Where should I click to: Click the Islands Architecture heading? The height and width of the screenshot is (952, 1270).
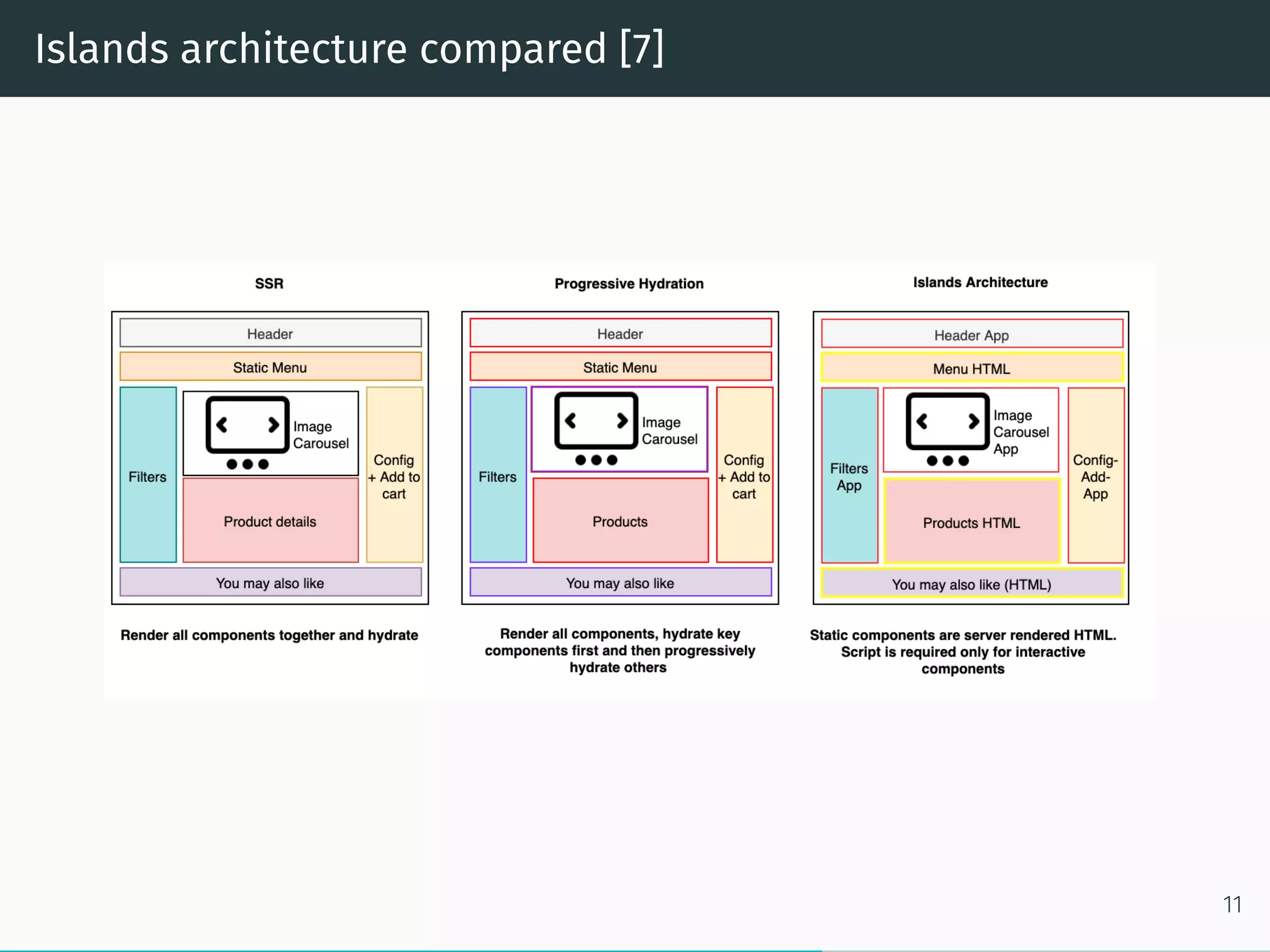click(x=980, y=282)
